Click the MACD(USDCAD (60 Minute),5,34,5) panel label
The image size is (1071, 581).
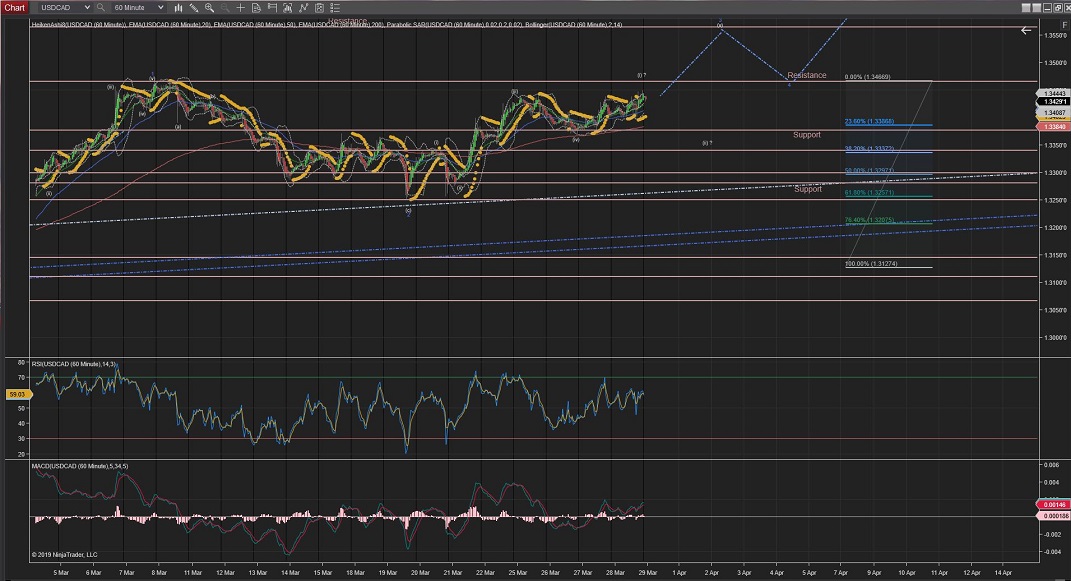pyautogui.click(x=80, y=466)
